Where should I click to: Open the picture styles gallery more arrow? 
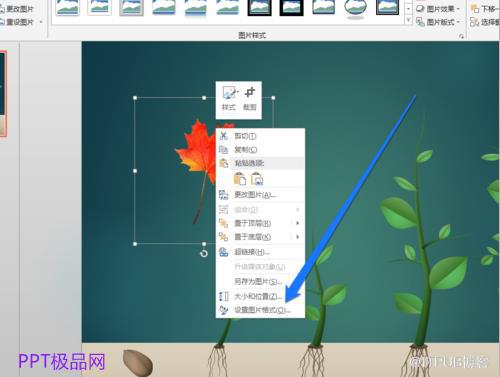click(408, 21)
